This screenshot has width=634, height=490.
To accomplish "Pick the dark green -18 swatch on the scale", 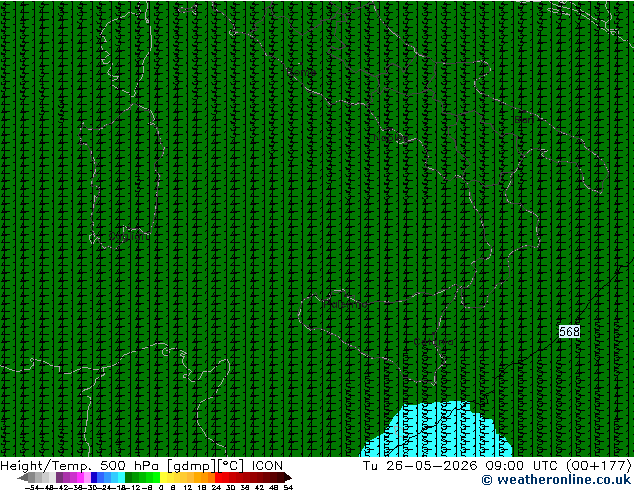I will [129, 477].
